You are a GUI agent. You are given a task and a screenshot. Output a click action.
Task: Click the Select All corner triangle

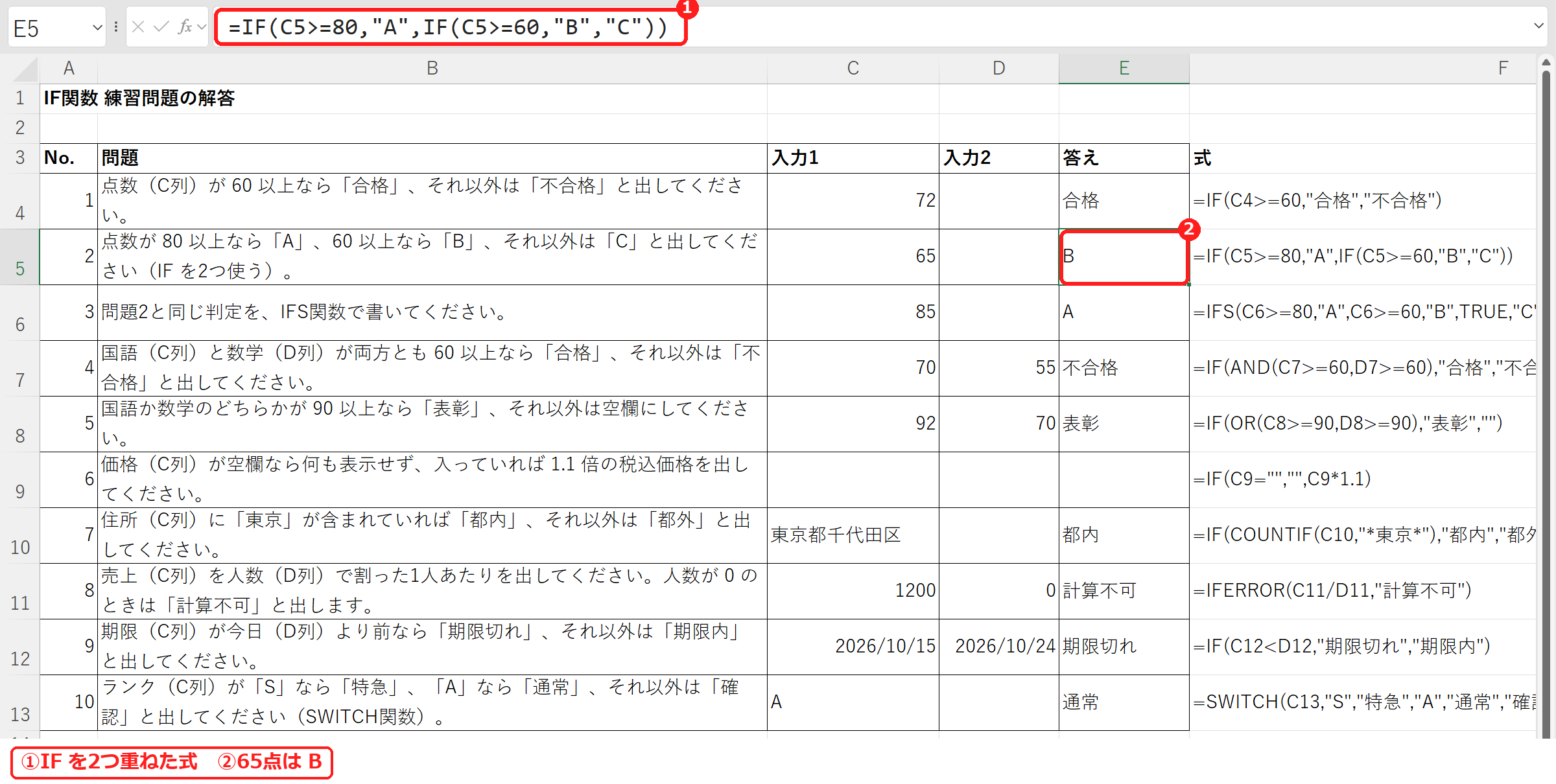tap(25, 69)
